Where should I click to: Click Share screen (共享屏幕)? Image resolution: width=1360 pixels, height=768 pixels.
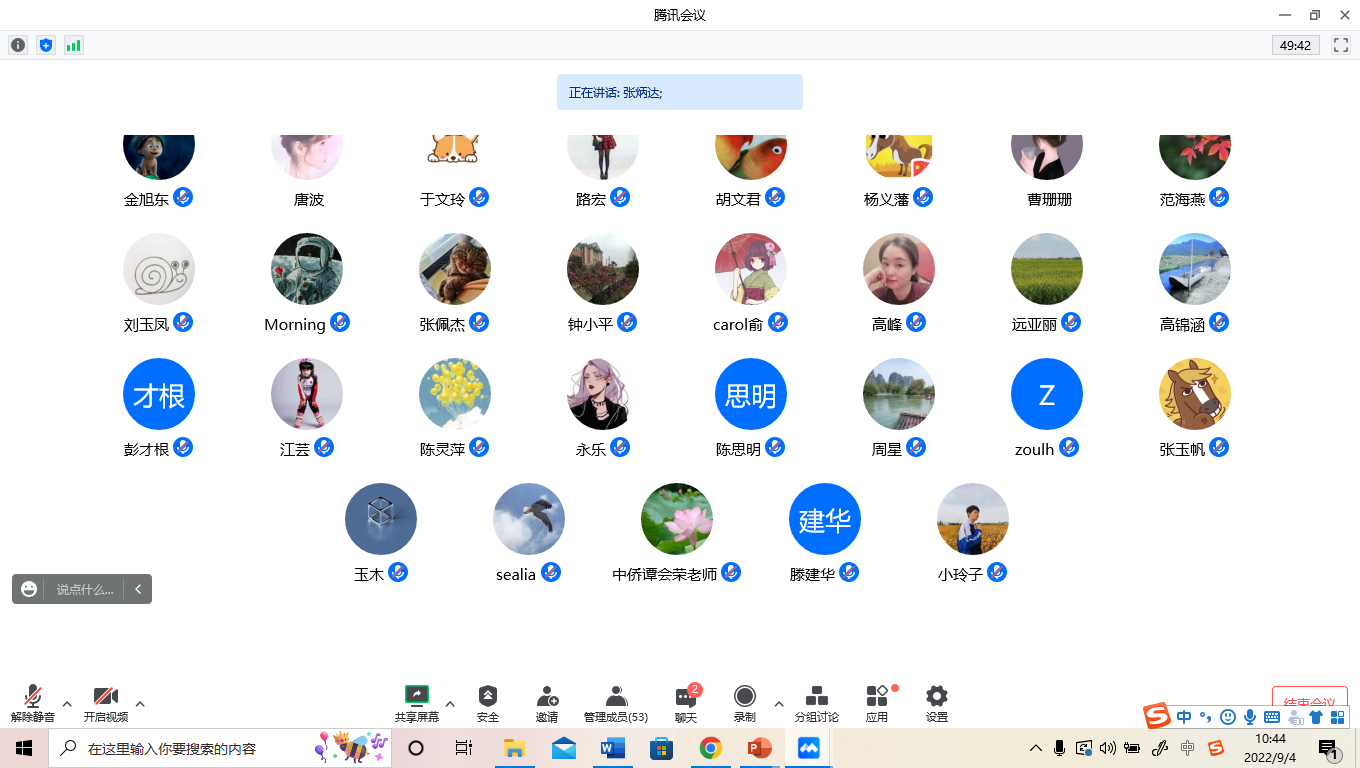(416, 703)
